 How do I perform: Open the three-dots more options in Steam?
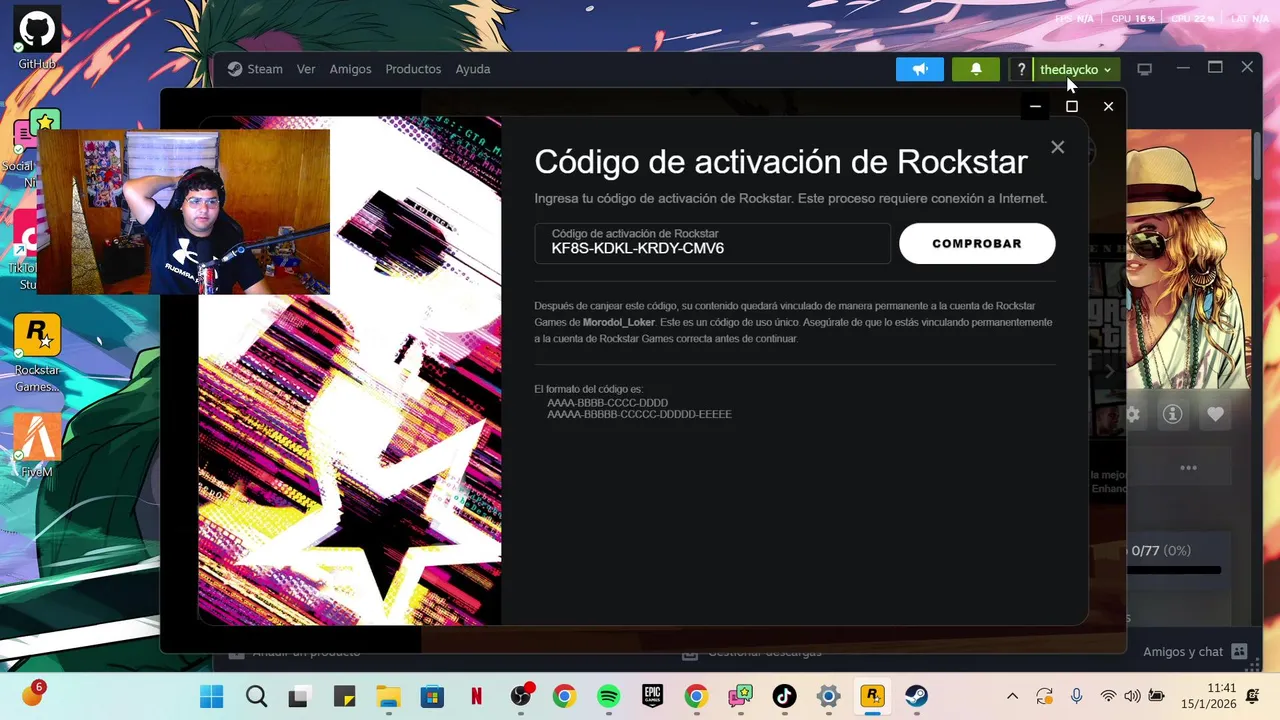pos(1188,468)
